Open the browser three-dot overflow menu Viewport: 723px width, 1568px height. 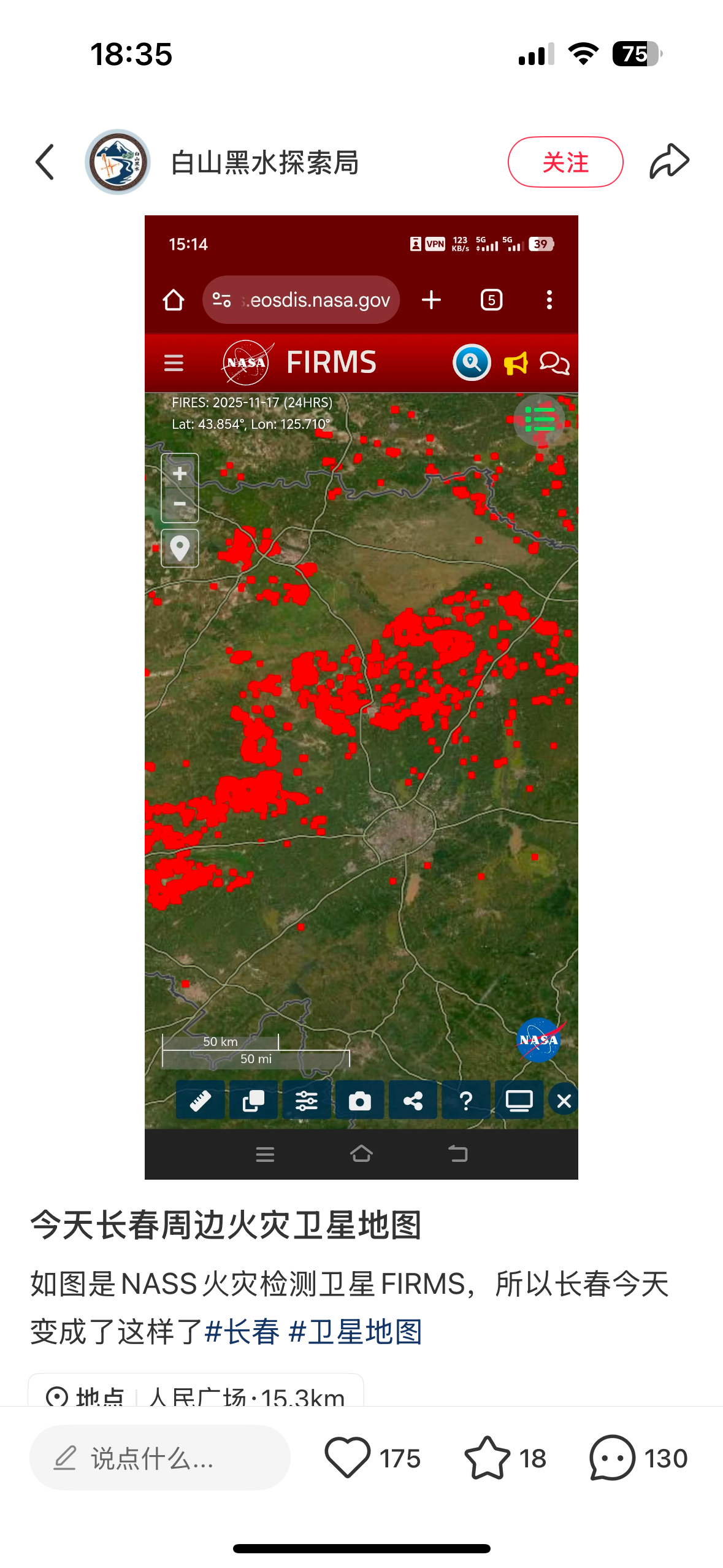coord(549,300)
